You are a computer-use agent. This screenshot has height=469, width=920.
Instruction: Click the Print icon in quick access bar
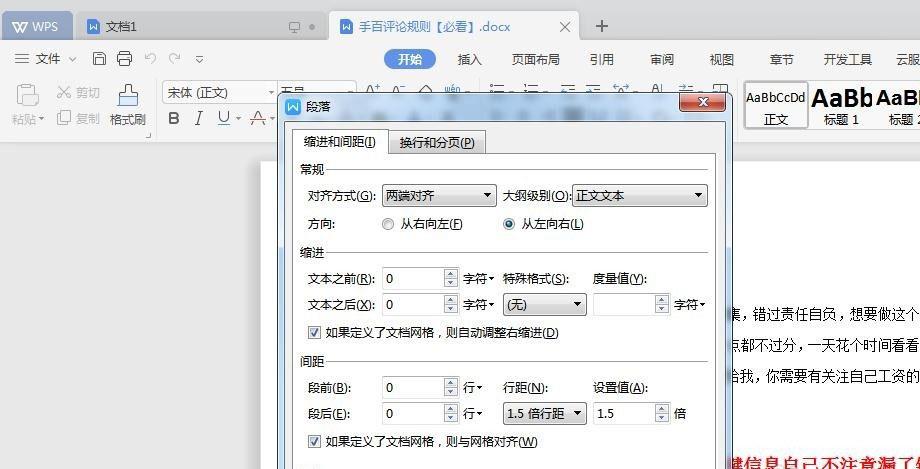[x=124, y=59]
